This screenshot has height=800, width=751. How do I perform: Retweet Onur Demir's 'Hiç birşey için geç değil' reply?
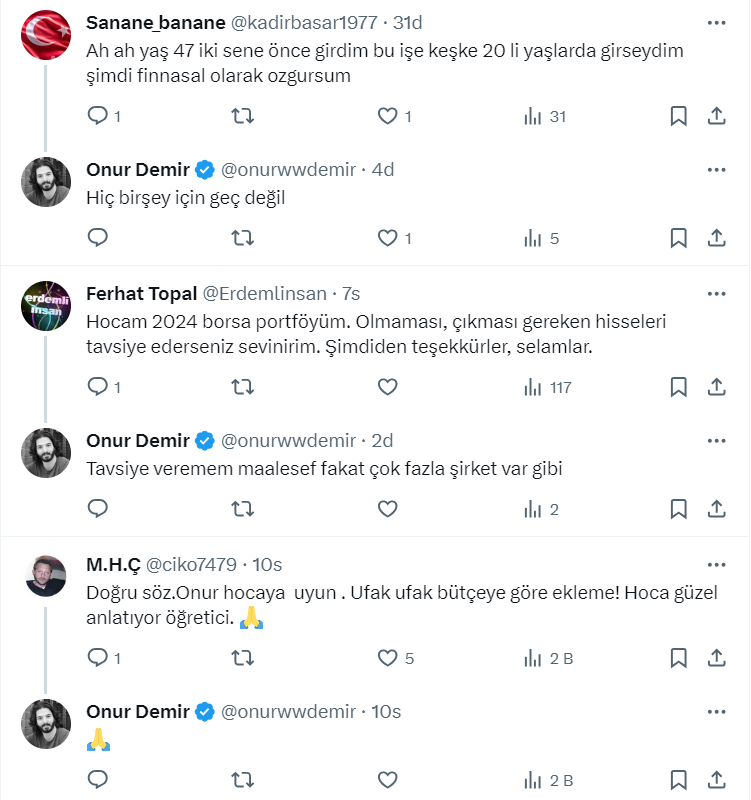pyautogui.click(x=242, y=238)
